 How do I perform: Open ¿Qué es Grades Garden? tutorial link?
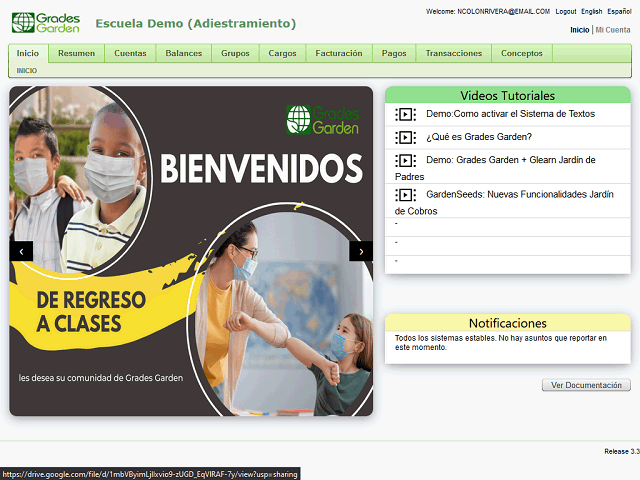tap(479, 137)
